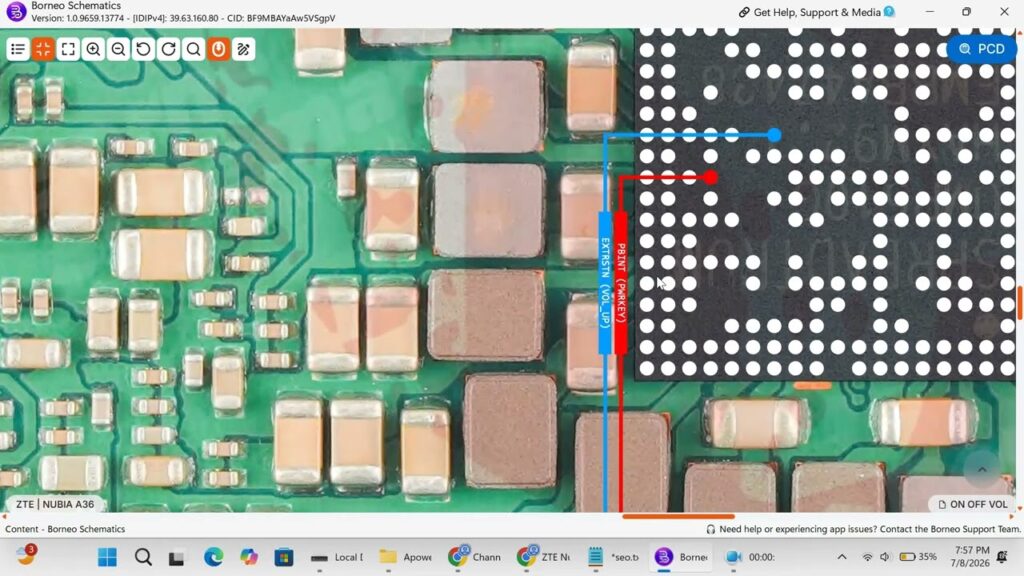Image resolution: width=1024 pixels, height=576 pixels.
Task: Switch to Chrome Chann taskbar window
Action: pos(475,557)
